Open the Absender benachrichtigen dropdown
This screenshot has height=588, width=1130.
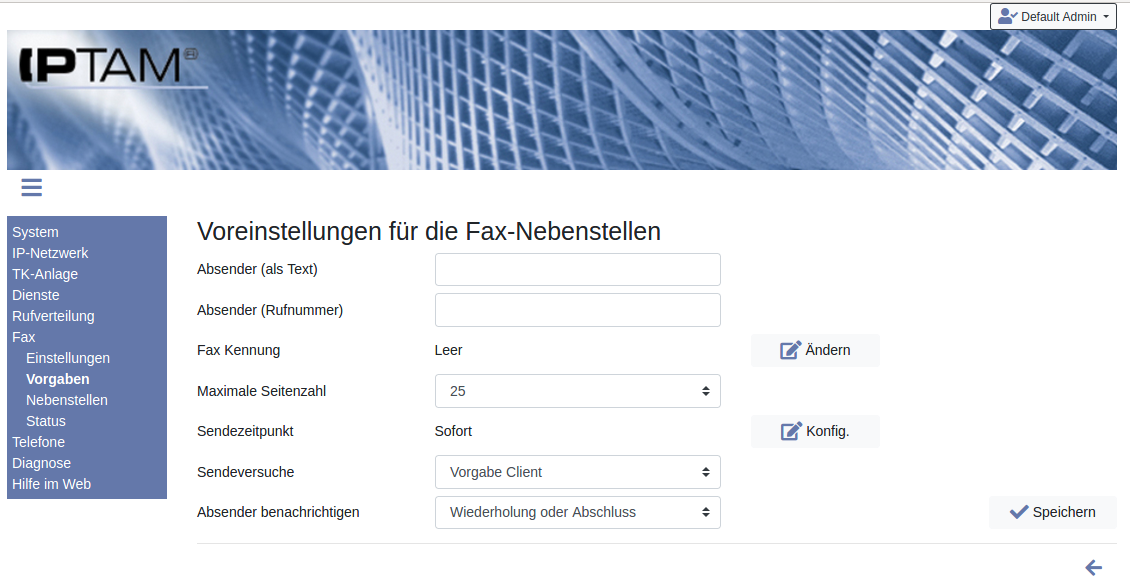(x=577, y=512)
